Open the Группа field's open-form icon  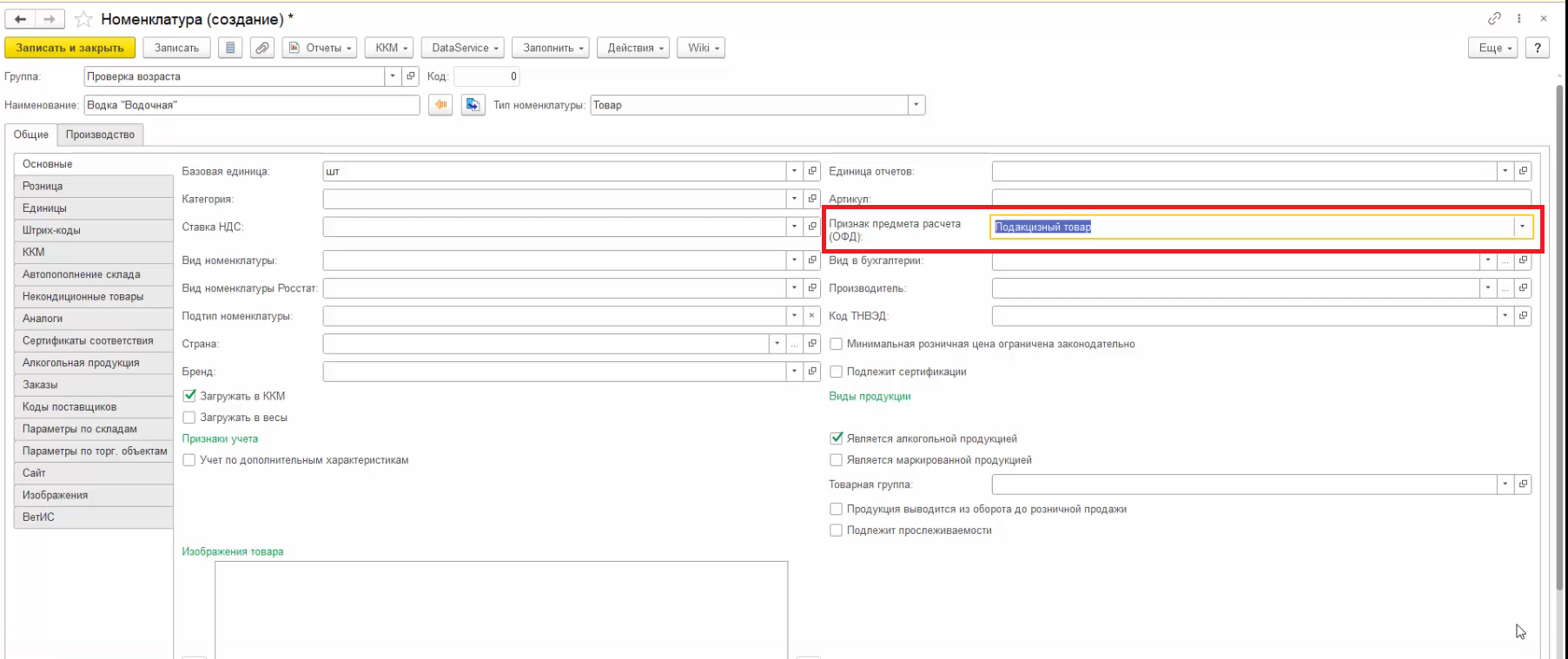tap(411, 76)
